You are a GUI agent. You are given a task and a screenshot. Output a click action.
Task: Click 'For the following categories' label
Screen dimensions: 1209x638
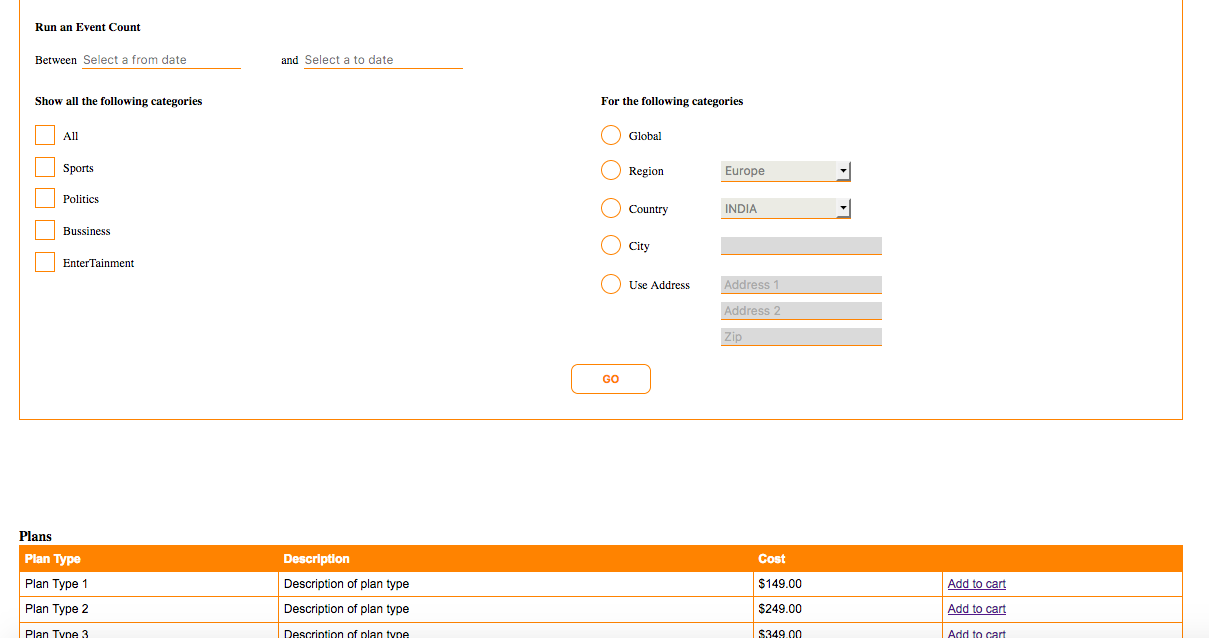coord(672,101)
